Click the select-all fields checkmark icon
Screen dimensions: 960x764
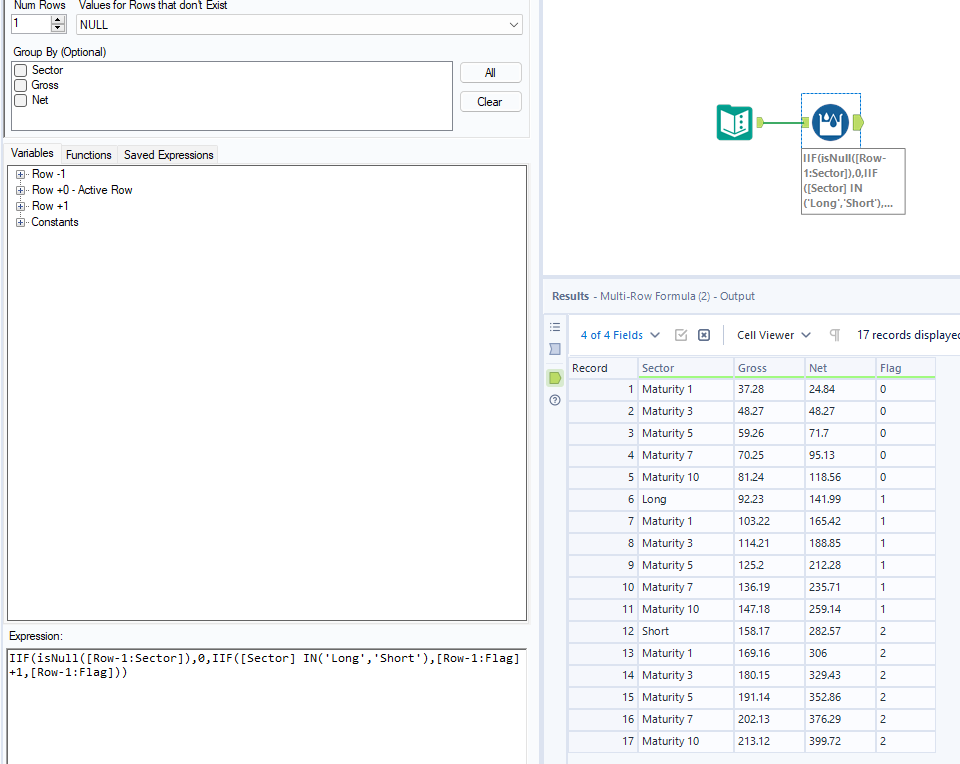coord(681,335)
